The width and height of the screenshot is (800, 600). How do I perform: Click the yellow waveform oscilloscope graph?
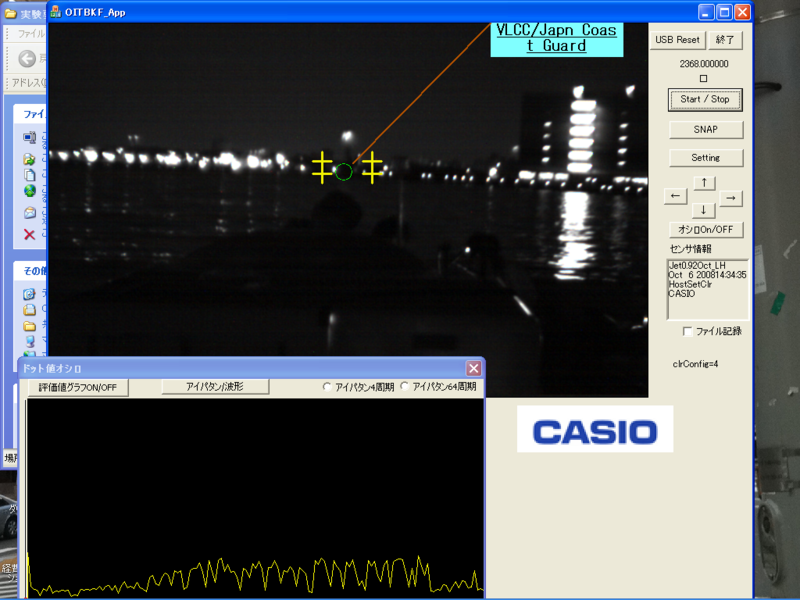255,498
